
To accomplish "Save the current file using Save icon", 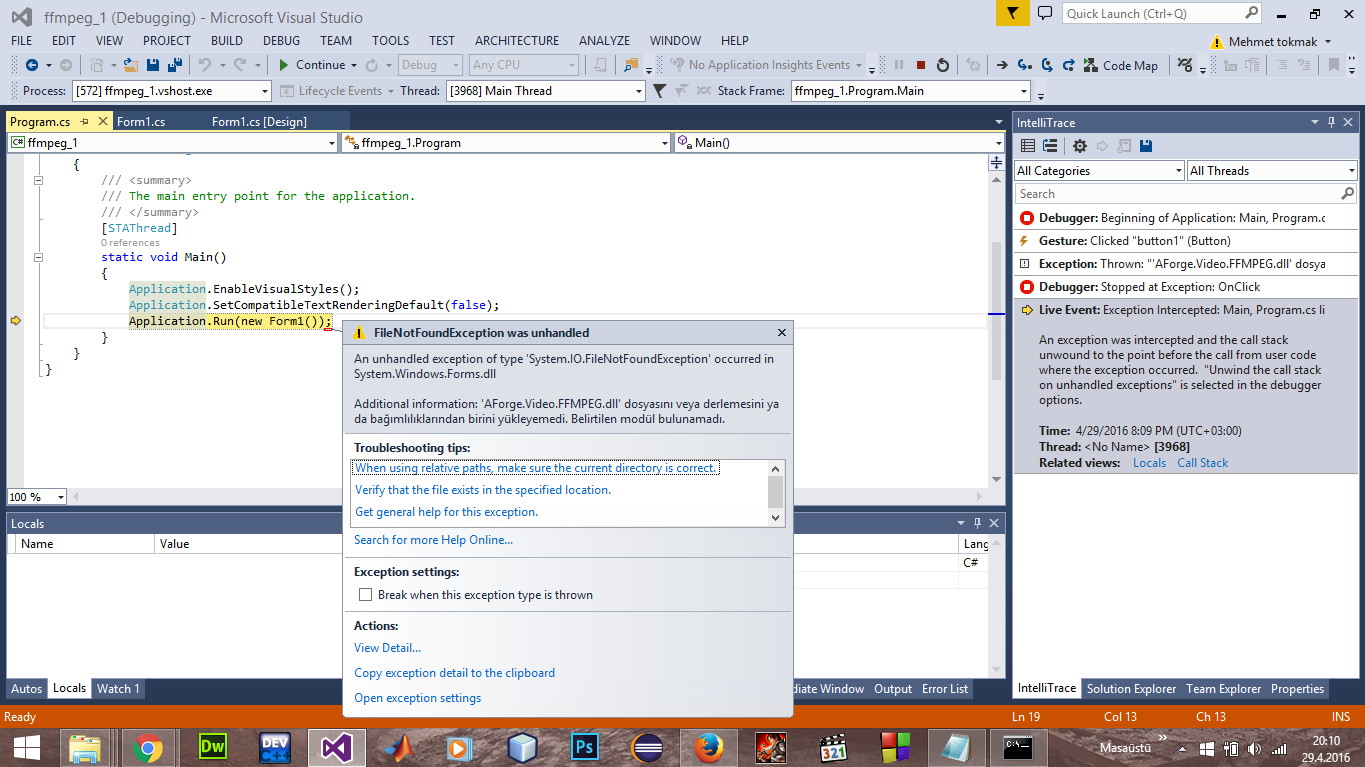I will (x=153, y=65).
